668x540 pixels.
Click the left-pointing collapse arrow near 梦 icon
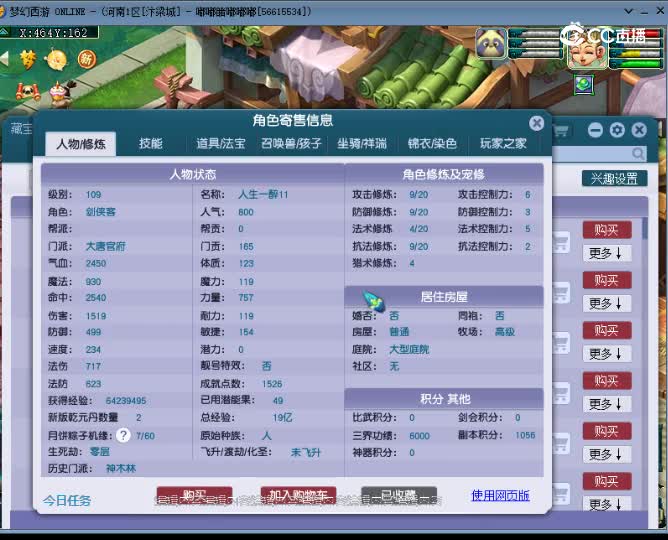[x=5, y=59]
